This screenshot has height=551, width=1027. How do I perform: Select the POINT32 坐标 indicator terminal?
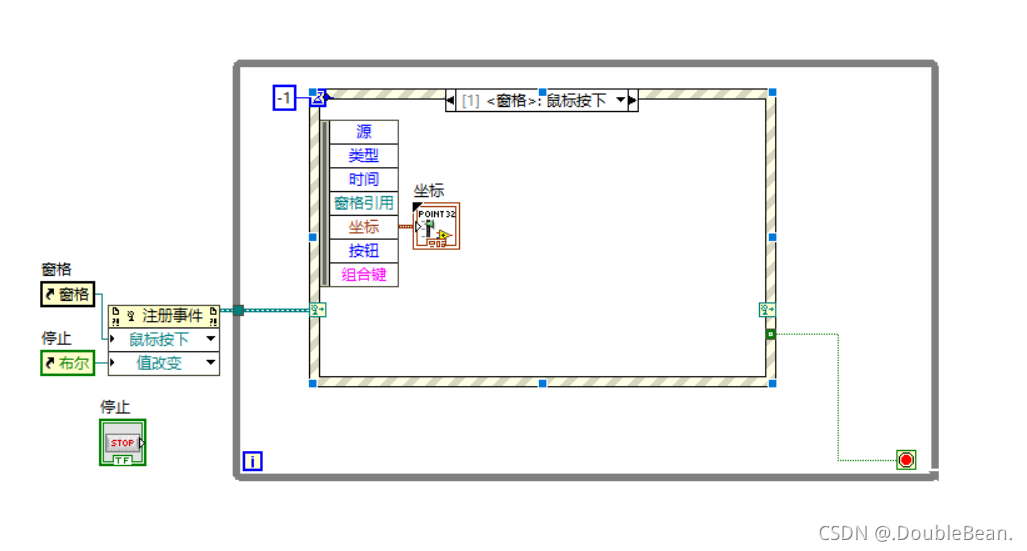click(436, 226)
